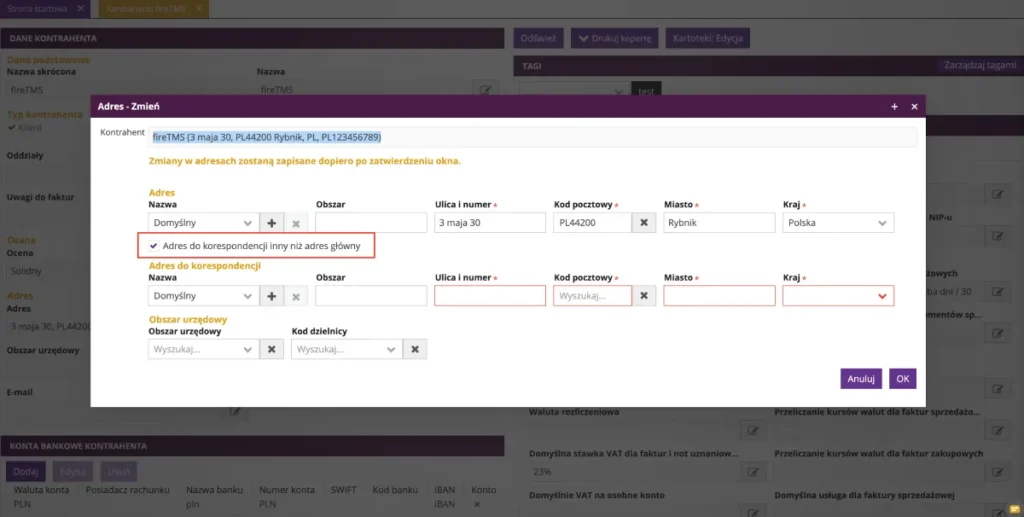Viewport: 1024px width, 517px height.
Task: Click Usuń in bank accounts panel
Action: (x=118, y=471)
